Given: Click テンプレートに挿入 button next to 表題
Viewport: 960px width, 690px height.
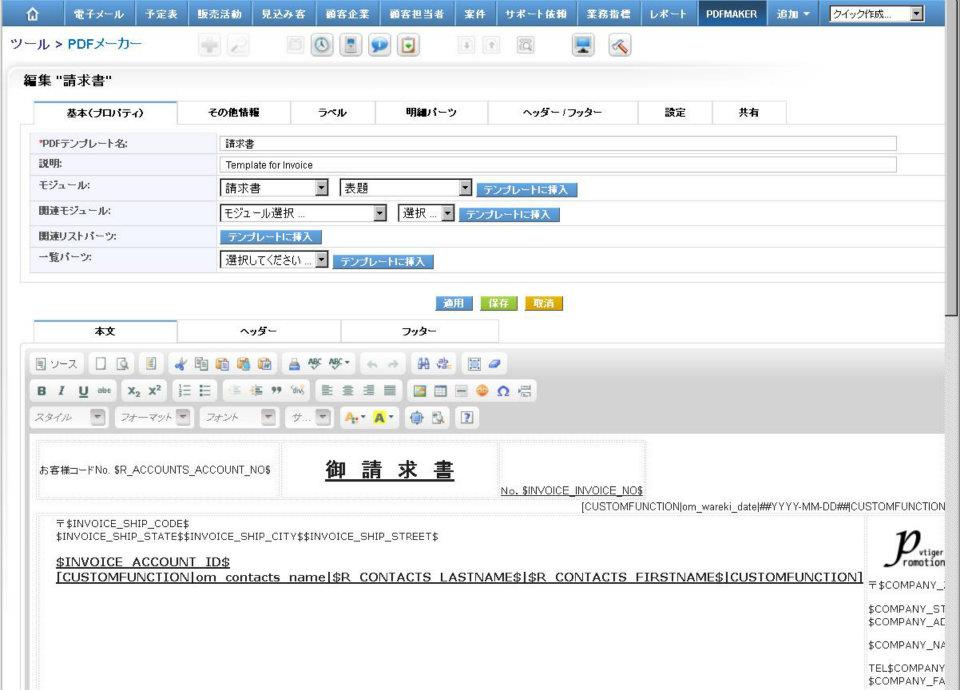Looking at the screenshot, I should coord(527,190).
